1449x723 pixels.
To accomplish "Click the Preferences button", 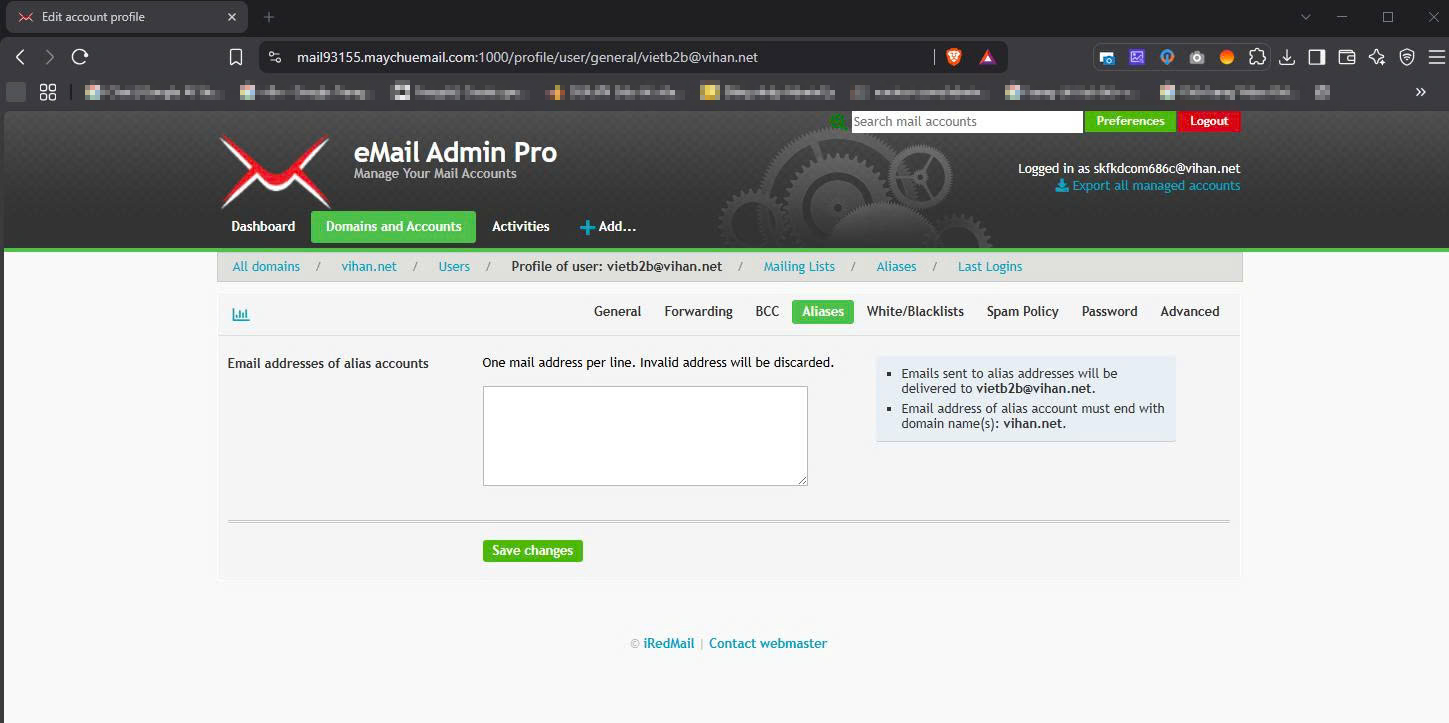I will [1130, 121].
